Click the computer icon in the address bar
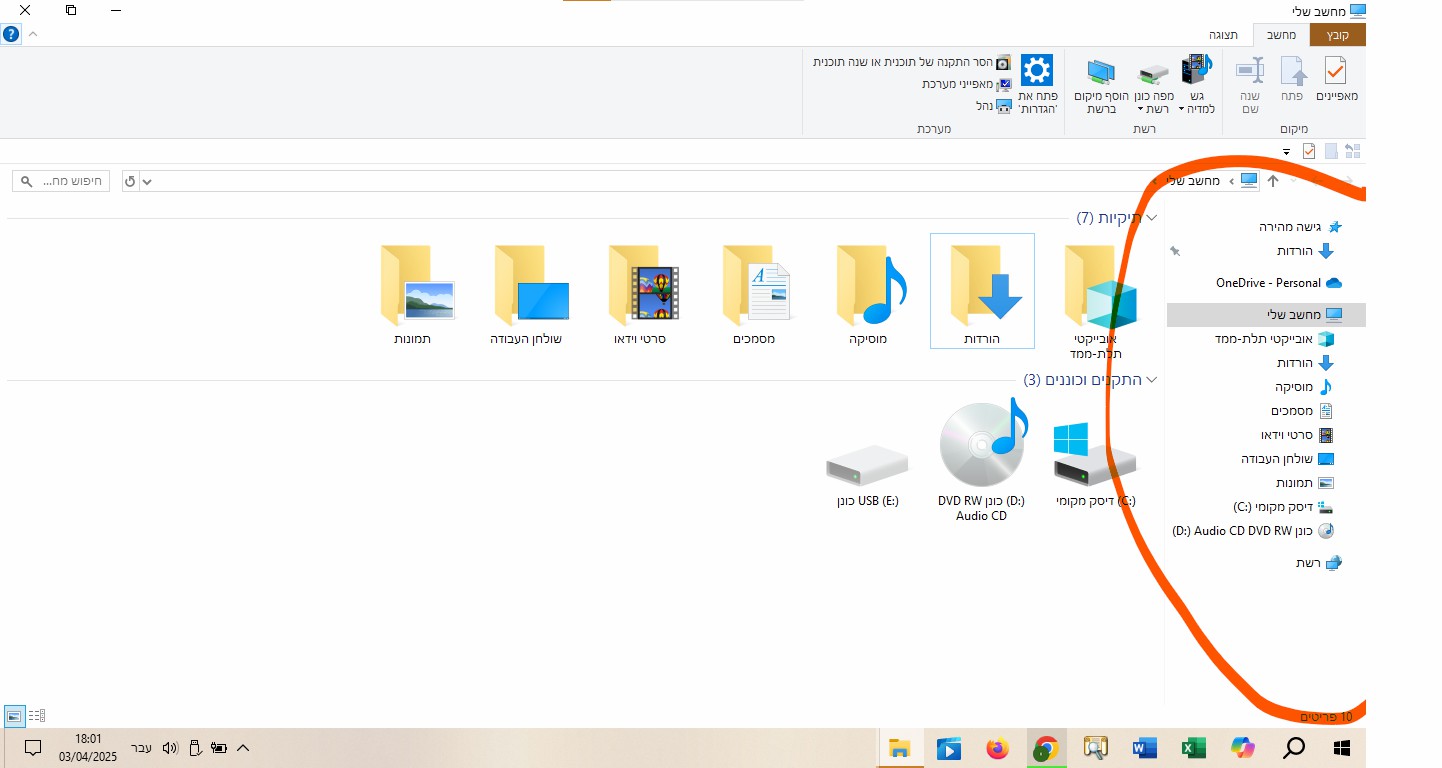The height and width of the screenshot is (768, 1442). (x=1249, y=181)
